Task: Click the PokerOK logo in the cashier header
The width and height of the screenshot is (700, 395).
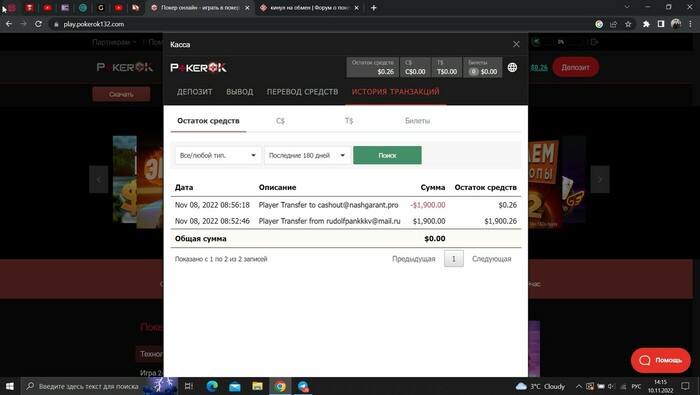Action: pyautogui.click(x=198, y=68)
